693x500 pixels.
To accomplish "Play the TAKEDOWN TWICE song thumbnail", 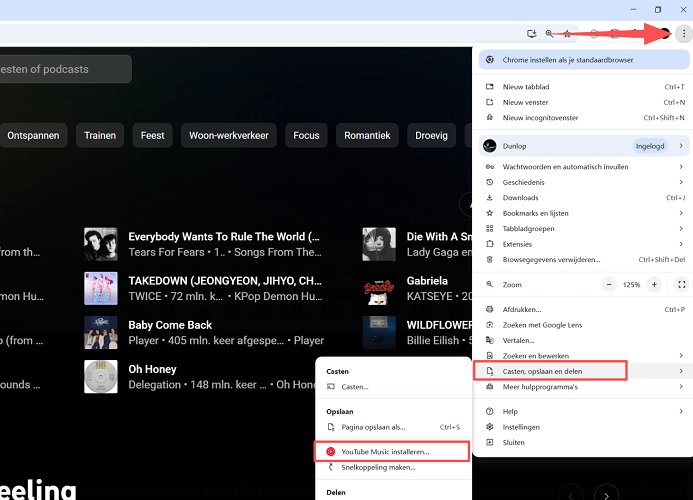I will pyautogui.click(x=101, y=288).
